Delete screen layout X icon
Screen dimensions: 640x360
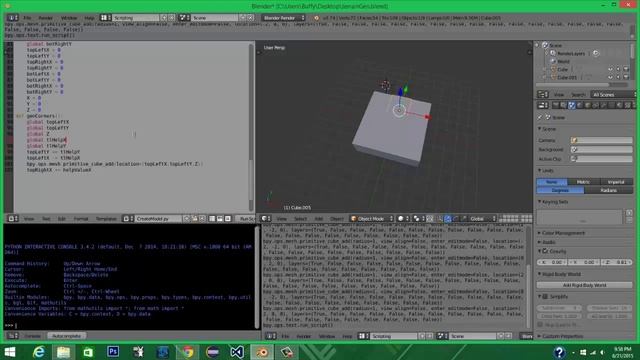point(171,18)
